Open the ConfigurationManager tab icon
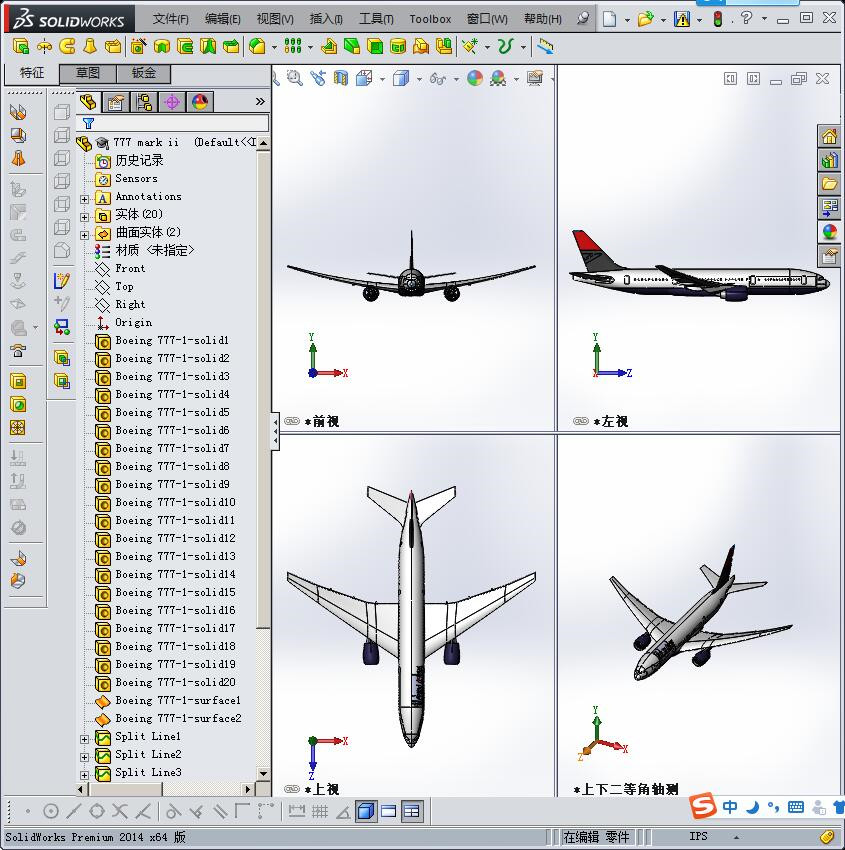845x850 pixels. tap(144, 102)
